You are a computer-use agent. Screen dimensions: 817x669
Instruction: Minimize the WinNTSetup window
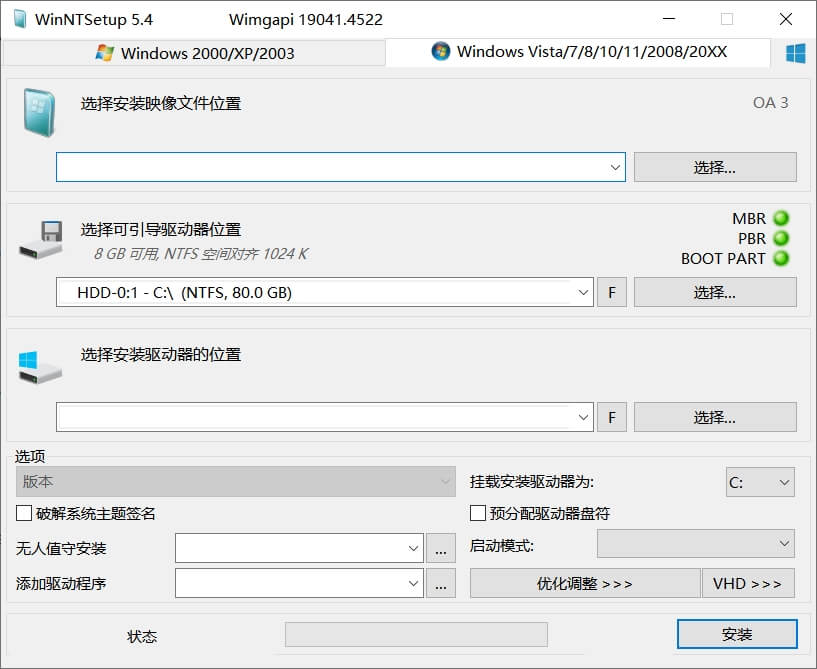669,19
